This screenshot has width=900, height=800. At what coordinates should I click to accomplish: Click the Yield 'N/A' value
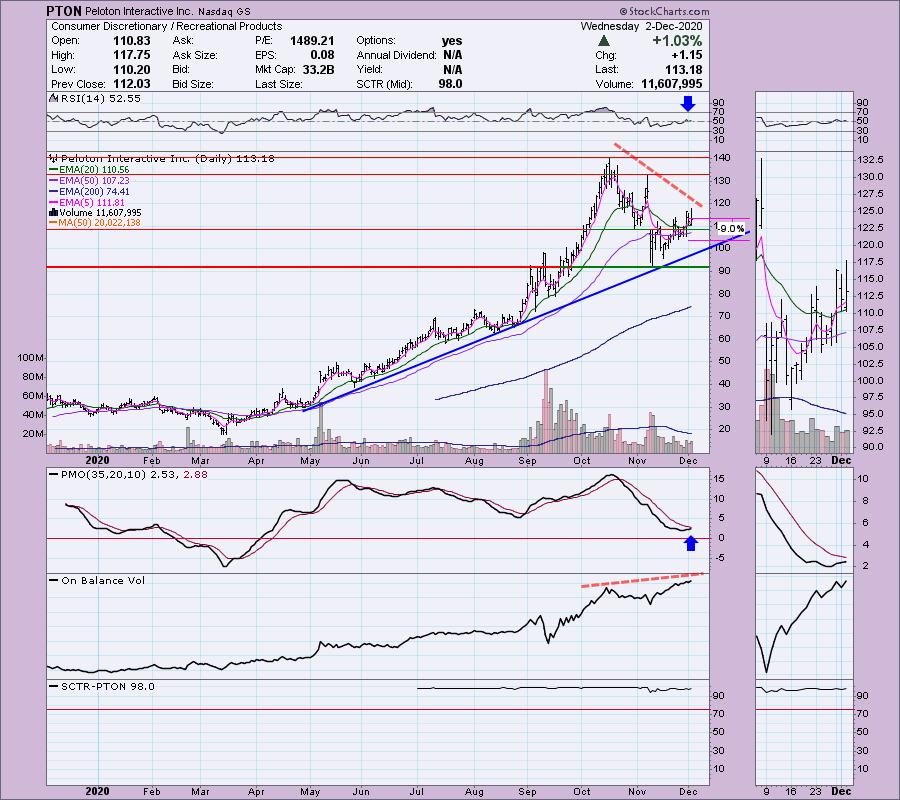click(x=452, y=69)
